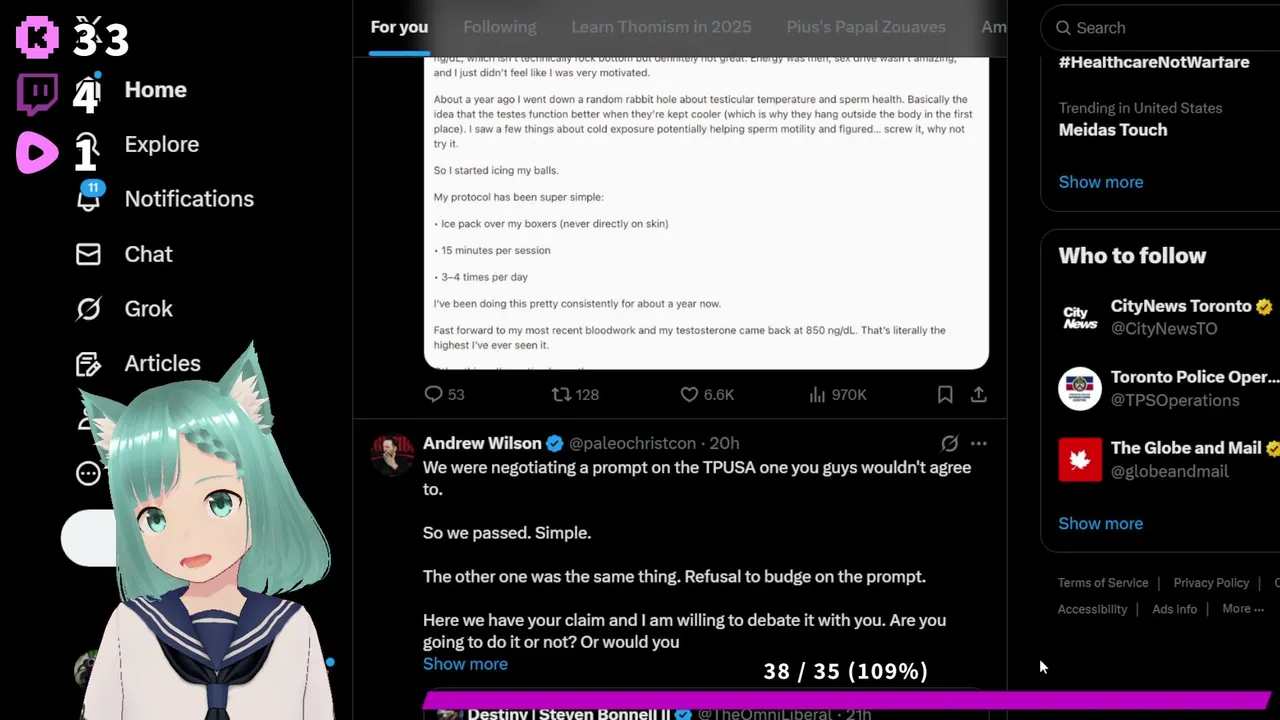Click the Chat envelope icon
The width and height of the screenshot is (1280, 720).
89,254
